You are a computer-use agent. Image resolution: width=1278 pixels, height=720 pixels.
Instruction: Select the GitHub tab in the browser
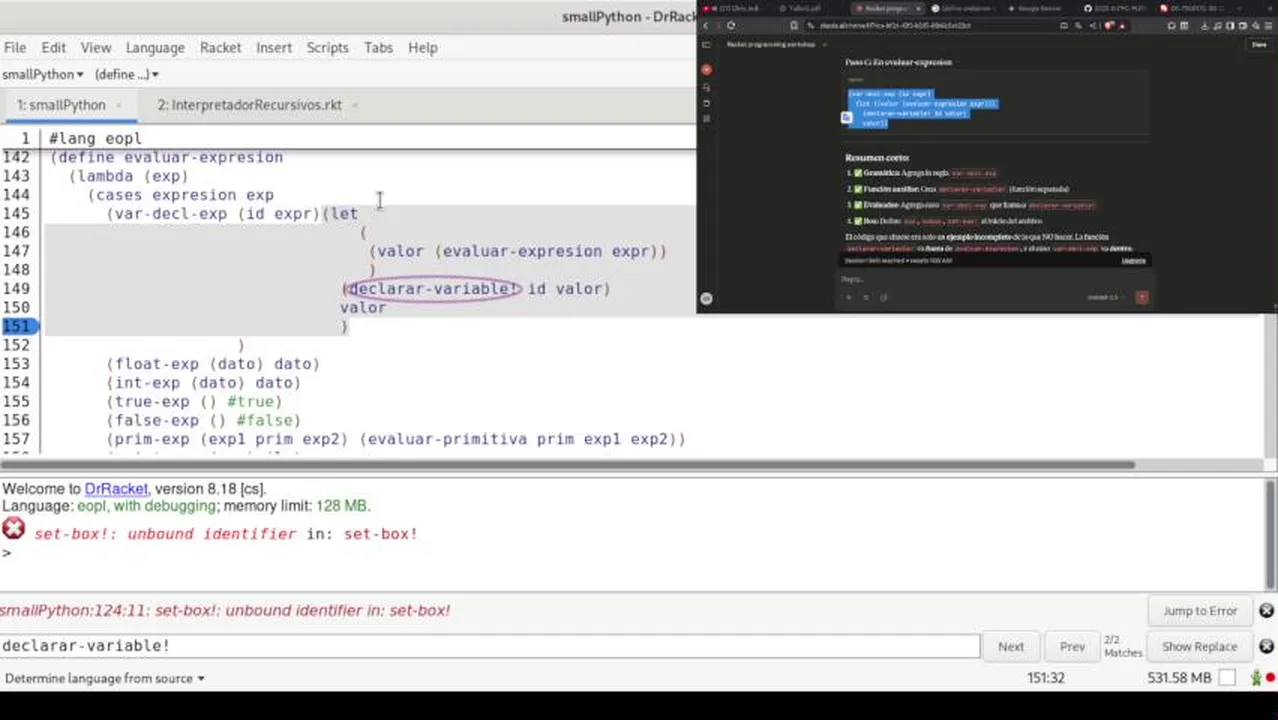pos(1114,8)
